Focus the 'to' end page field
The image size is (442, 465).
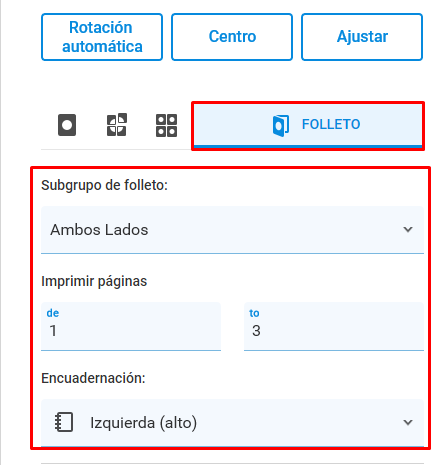tap(334, 326)
